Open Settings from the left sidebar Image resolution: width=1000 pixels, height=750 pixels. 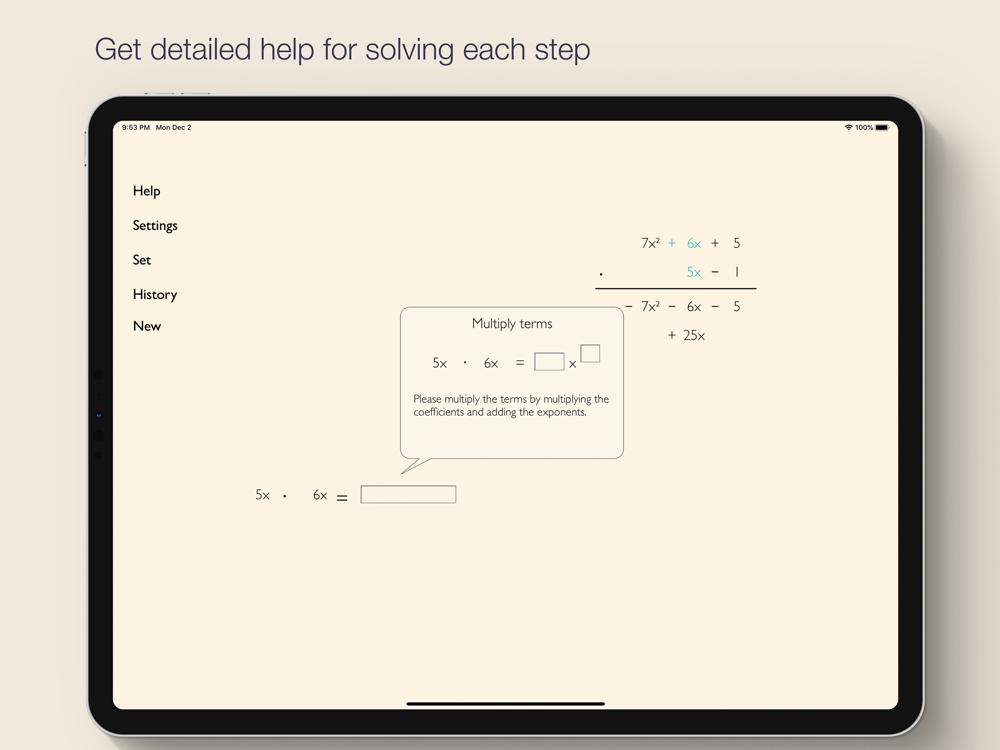pos(155,226)
